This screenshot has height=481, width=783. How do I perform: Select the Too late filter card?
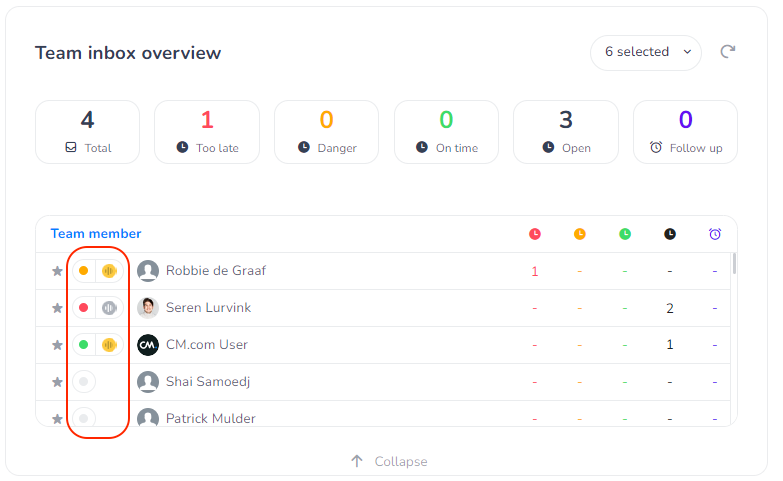(x=207, y=132)
